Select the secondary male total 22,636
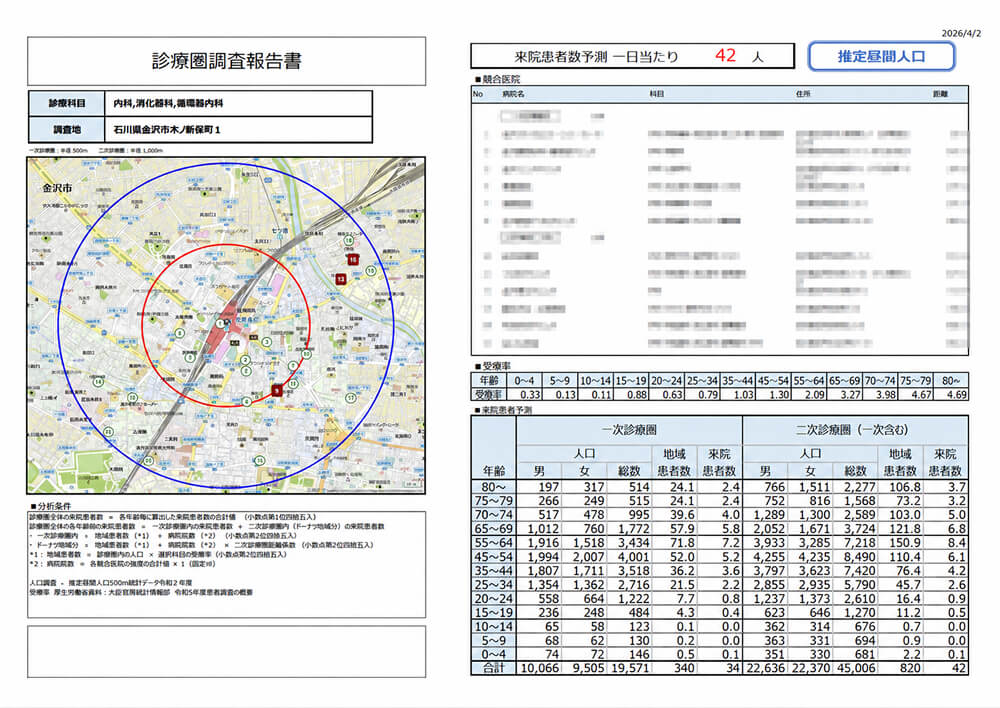The width and height of the screenshot is (1000, 708). tap(765, 668)
